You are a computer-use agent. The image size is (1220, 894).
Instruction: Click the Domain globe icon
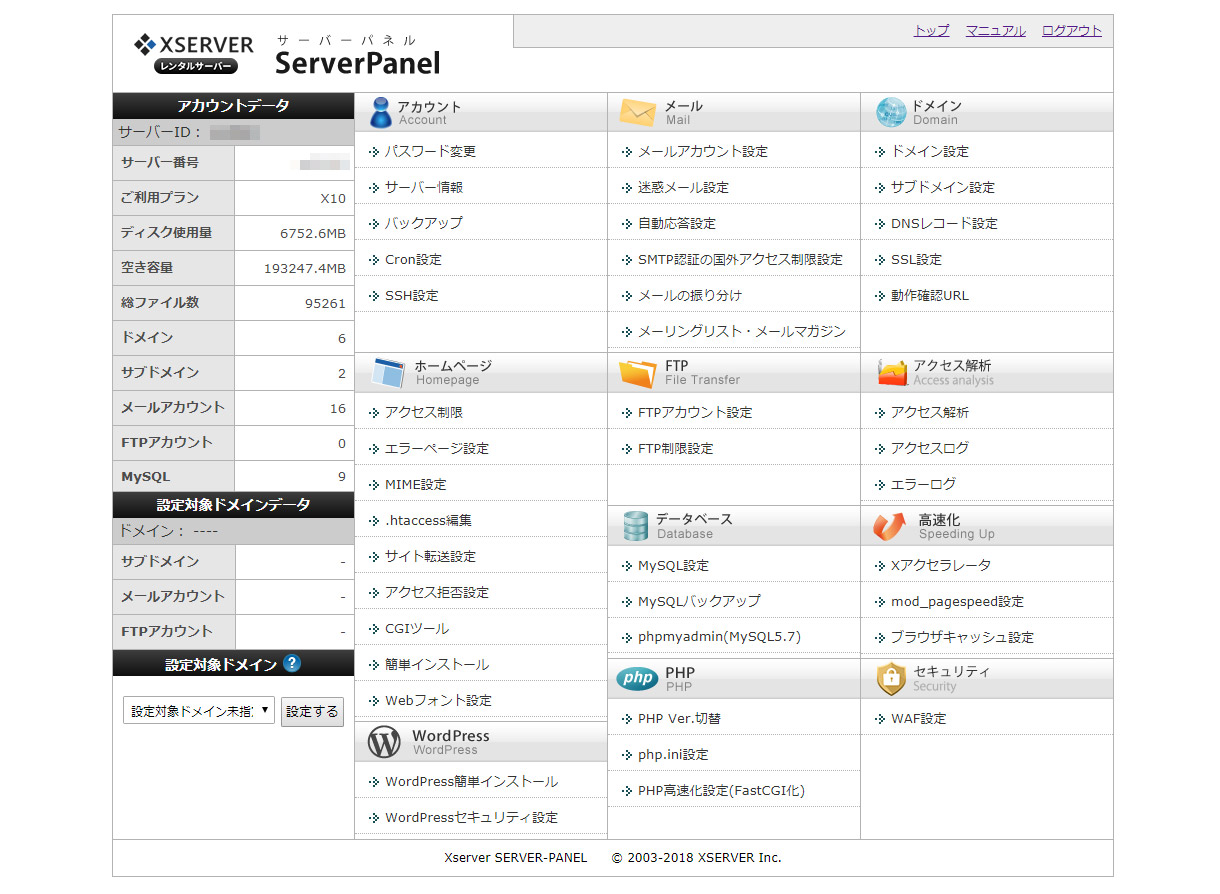(x=890, y=113)
